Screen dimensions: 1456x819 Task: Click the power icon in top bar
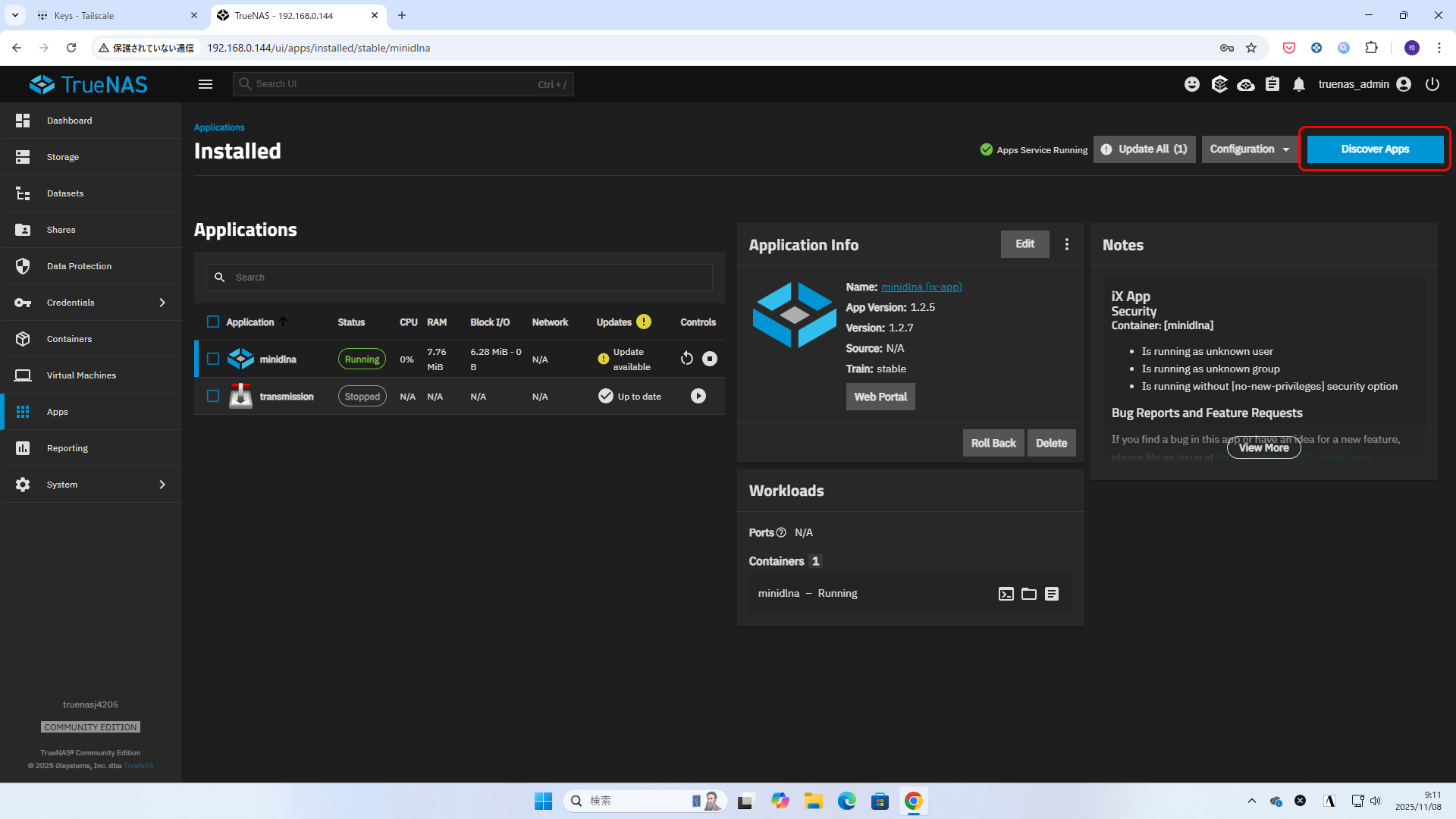(x=1432, y=84)
